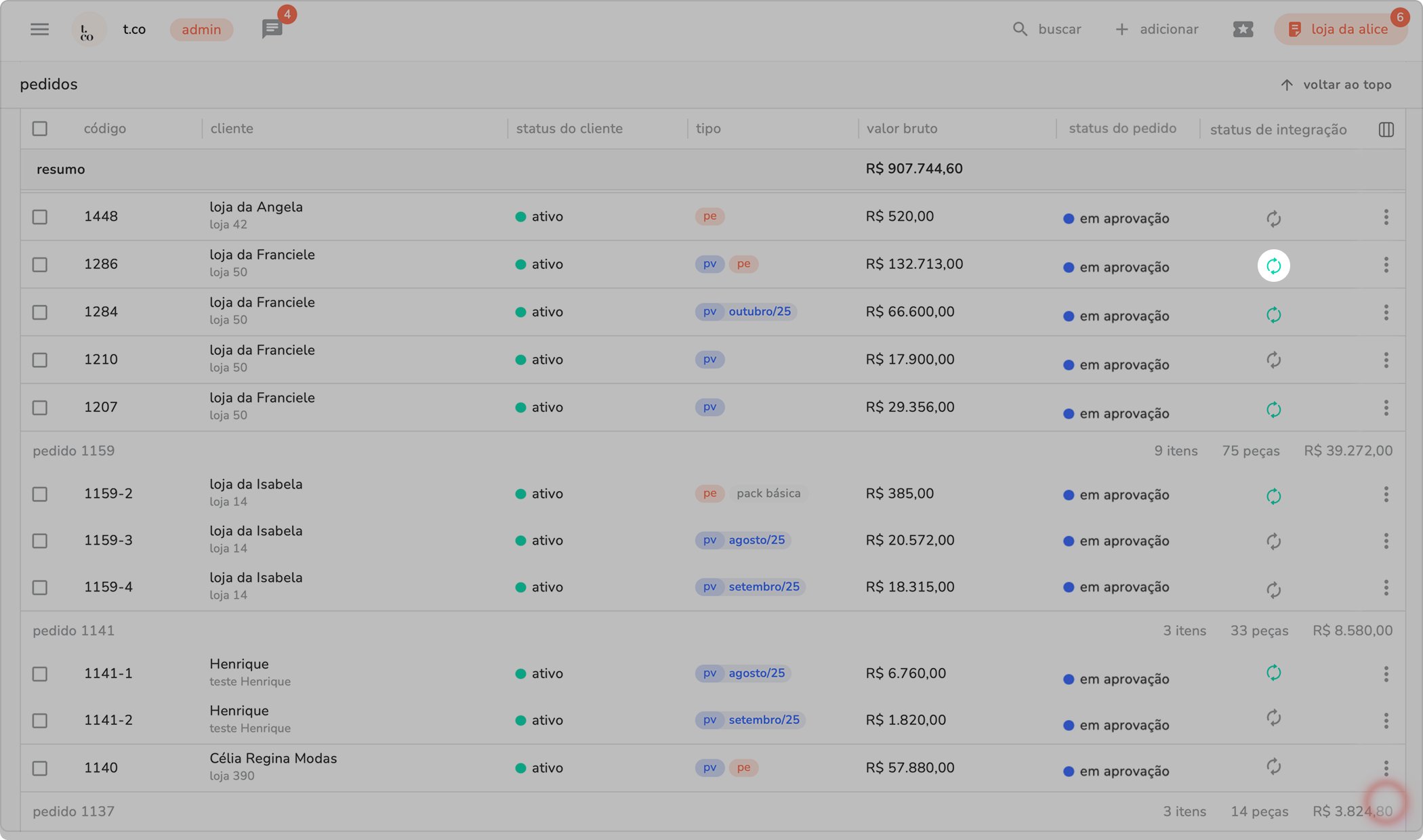Image resolution: width=1423 pixels, height=840 pixels.
Task: Toggle the select-all orders checkbox
Action: click(40, 129)
